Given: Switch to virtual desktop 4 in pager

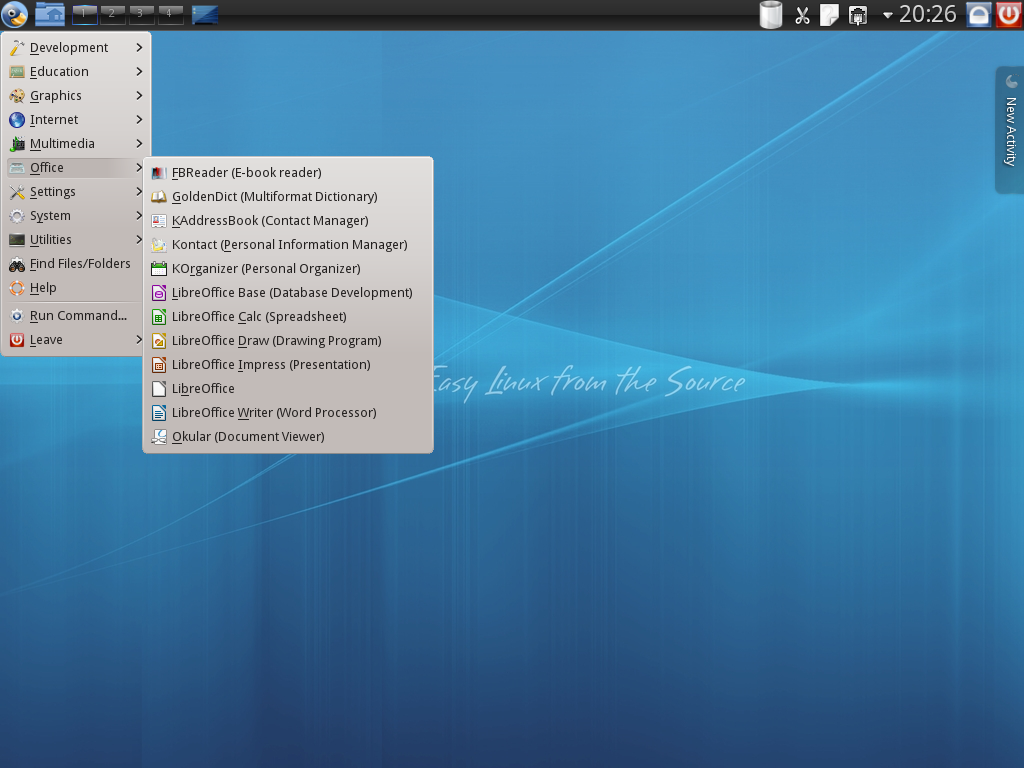Looking at the screenshot, I should tap(170, 14).
